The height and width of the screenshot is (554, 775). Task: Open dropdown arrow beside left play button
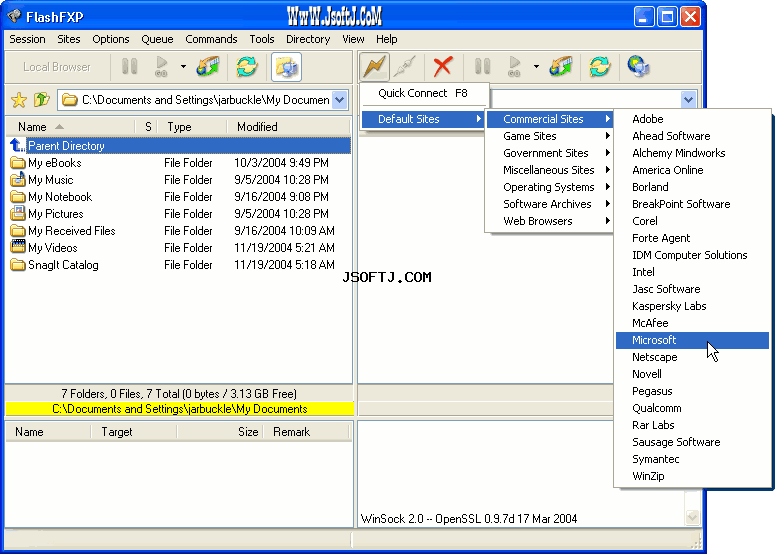coord(183,67)
